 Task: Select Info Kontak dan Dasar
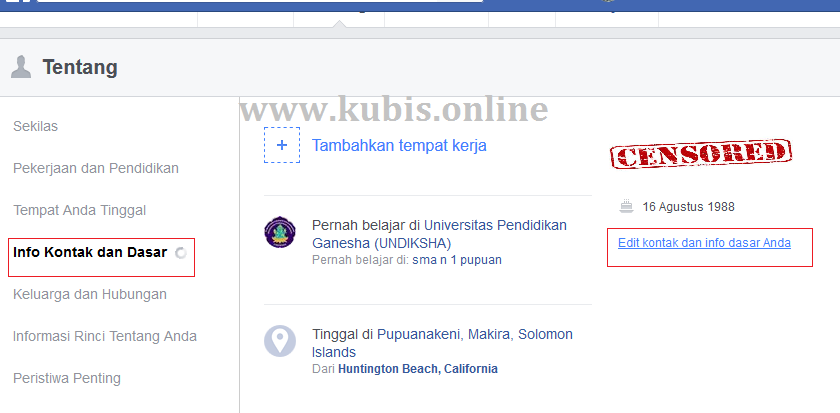pyautogui.click(x=90, y=252)
